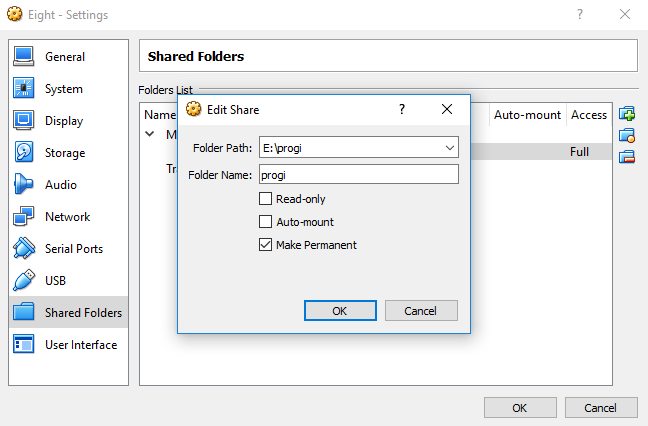The width and height of the screenshot is (648, 426).
Task: Open the Storage settings category
Action: [x=68, y=153]
